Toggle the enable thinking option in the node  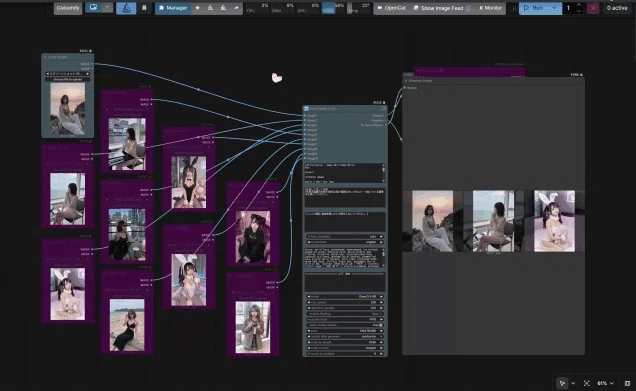(344, 314)
